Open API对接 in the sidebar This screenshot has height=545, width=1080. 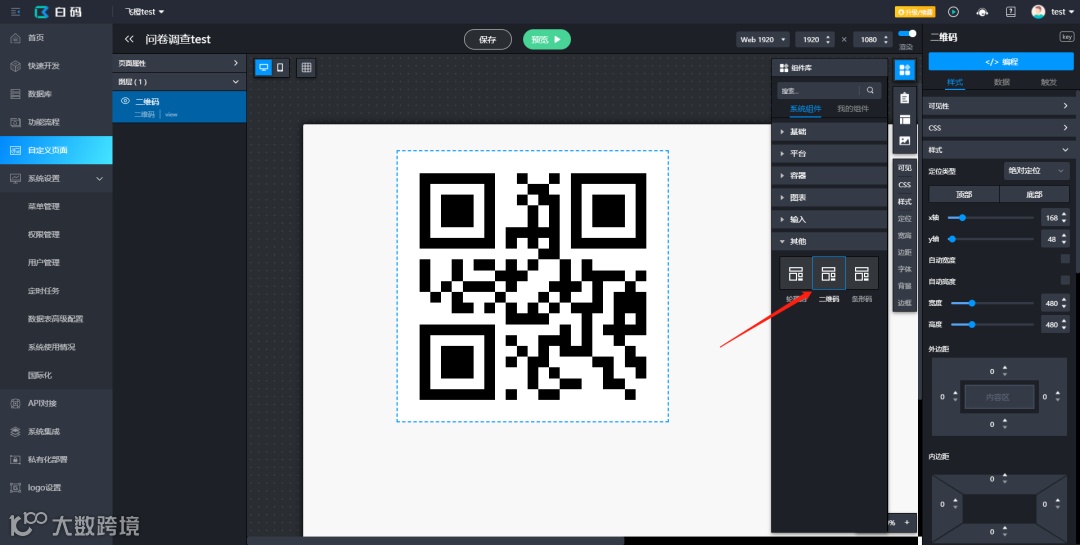point(56,403)
